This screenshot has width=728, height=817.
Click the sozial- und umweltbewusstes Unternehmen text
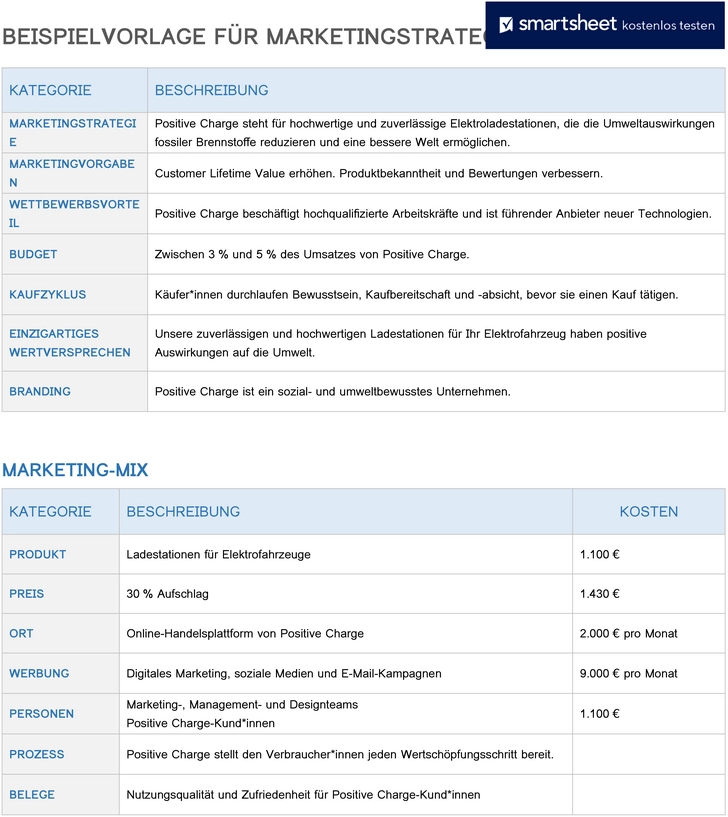tap(332, 391)
